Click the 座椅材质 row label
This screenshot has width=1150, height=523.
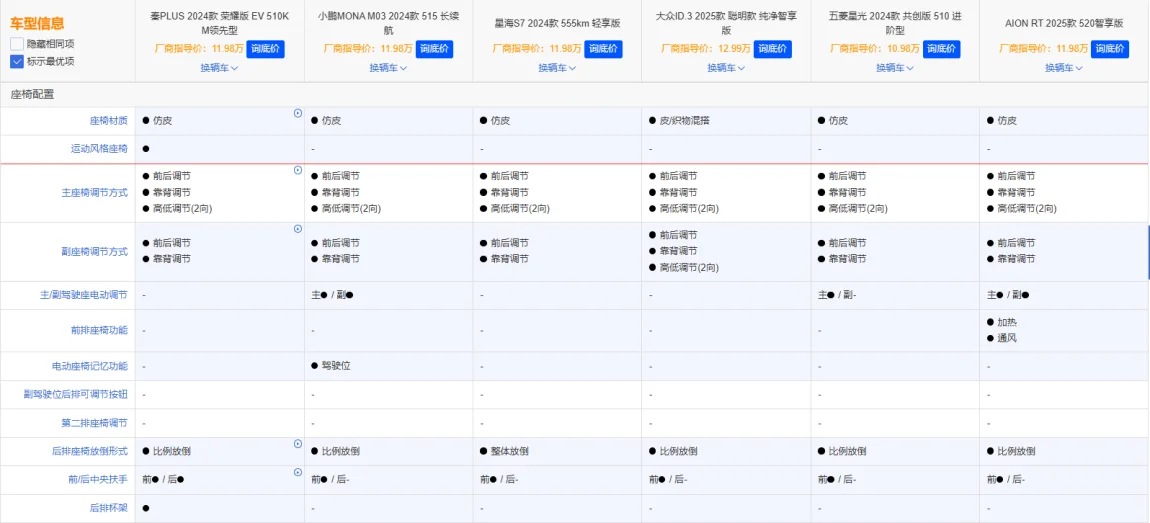108,120
